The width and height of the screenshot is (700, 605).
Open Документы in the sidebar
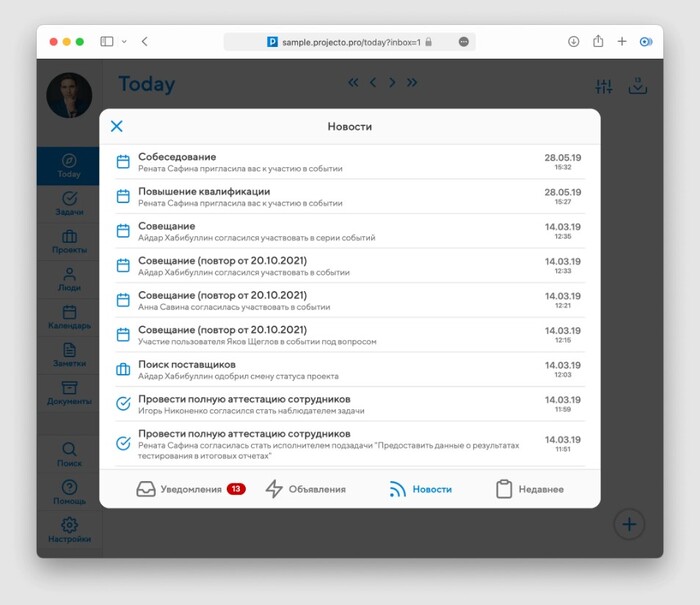pyautogui.click(x=69, y=392)
